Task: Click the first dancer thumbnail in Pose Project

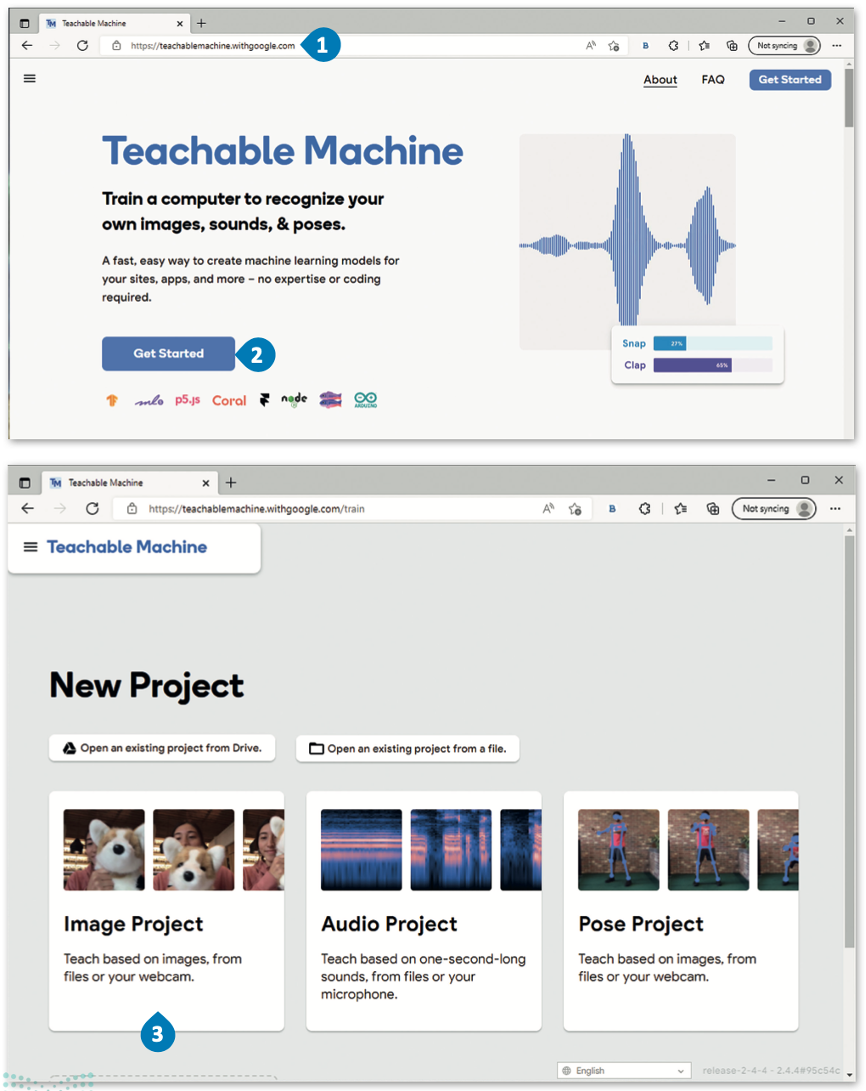Action: [618, 850]
